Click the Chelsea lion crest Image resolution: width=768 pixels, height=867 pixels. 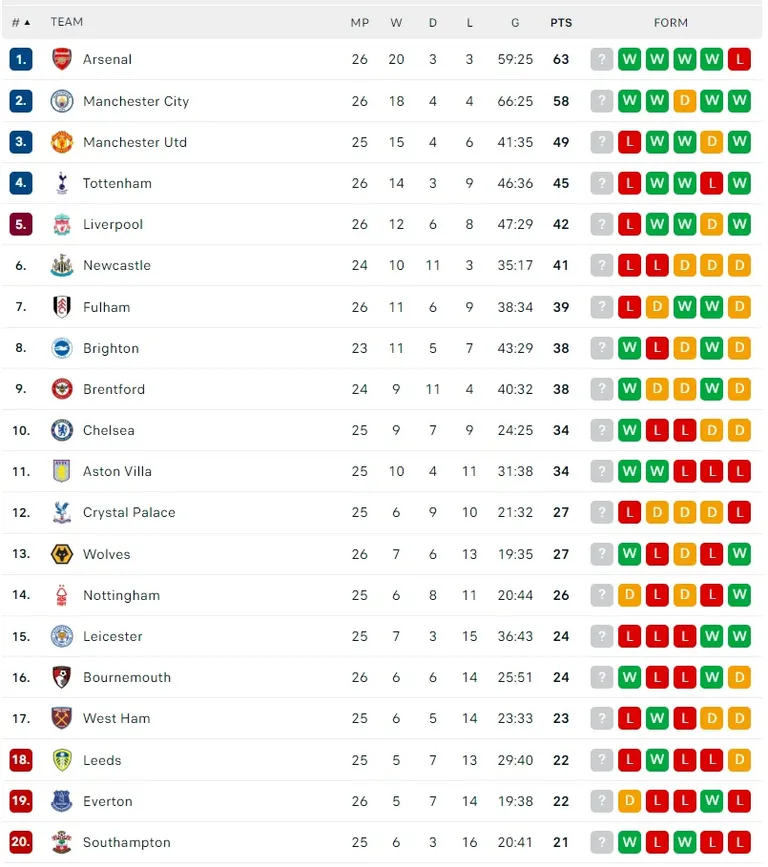click(62, 430)
